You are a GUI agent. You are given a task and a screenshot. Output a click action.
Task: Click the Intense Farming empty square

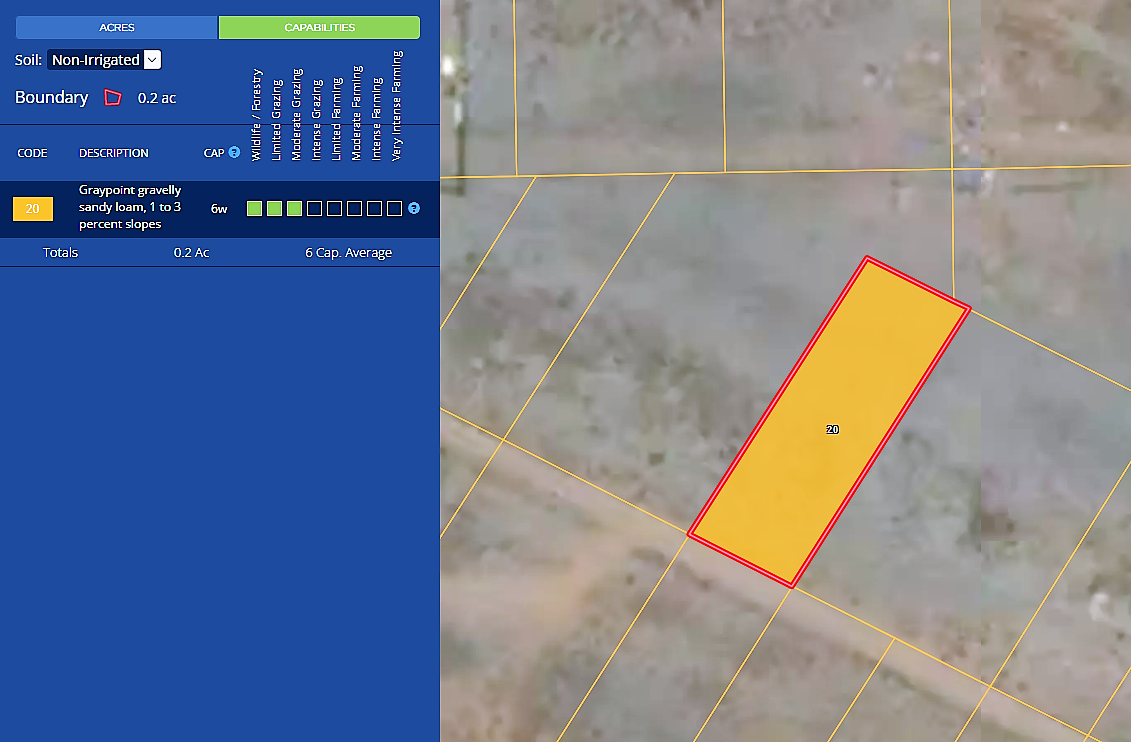(374, 209)
